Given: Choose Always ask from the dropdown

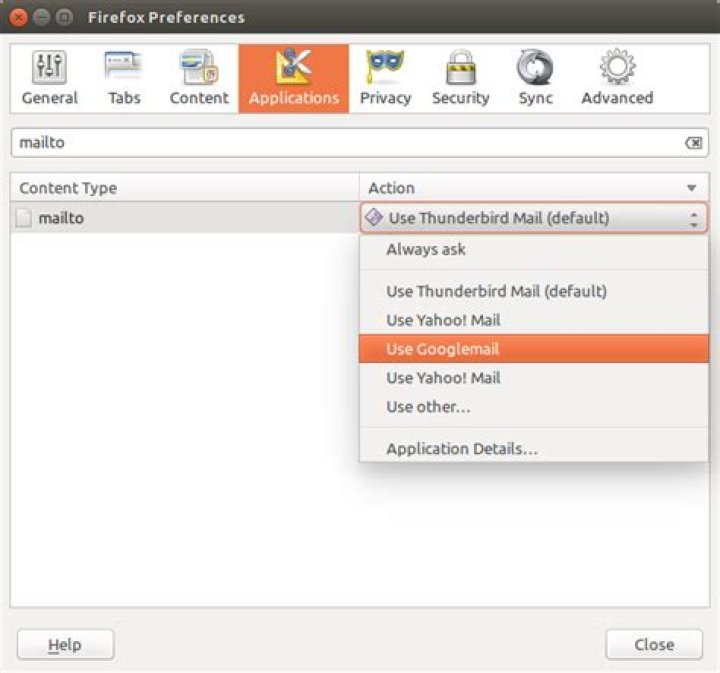Looking at the screenshot, I should click(534, 250).
